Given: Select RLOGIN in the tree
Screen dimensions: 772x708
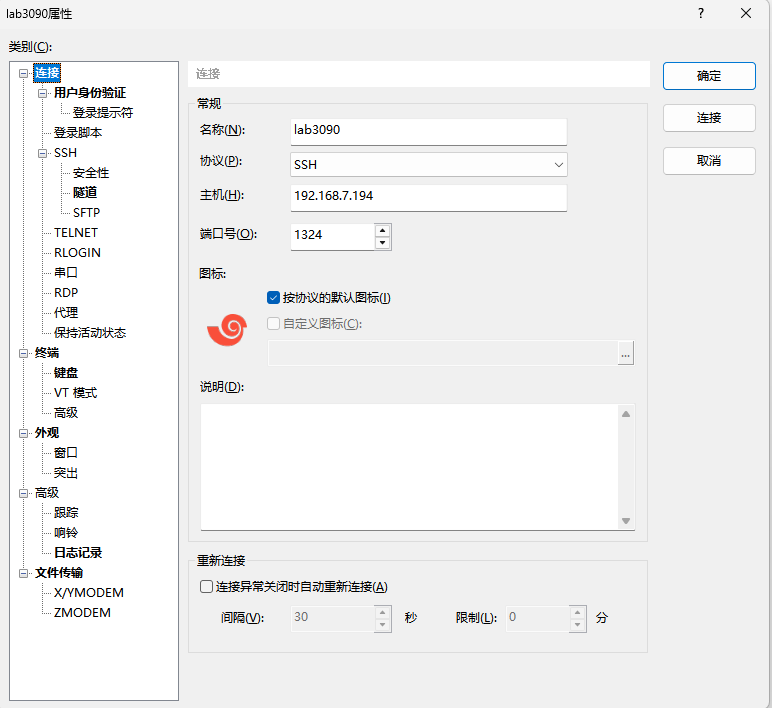Looking at the screenshot, I should tap(77, 253).
